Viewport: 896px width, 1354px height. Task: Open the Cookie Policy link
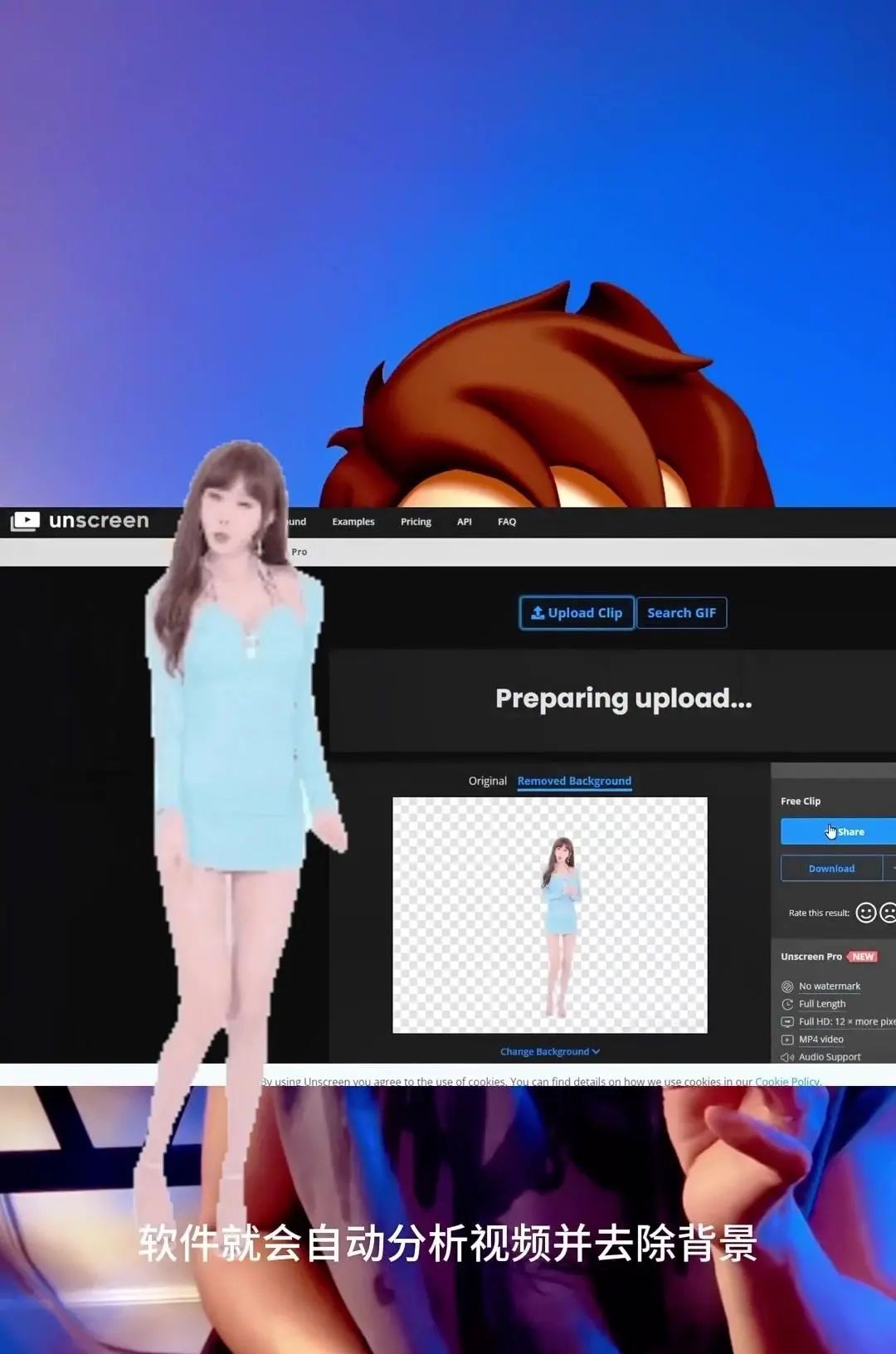(786, 1081)
